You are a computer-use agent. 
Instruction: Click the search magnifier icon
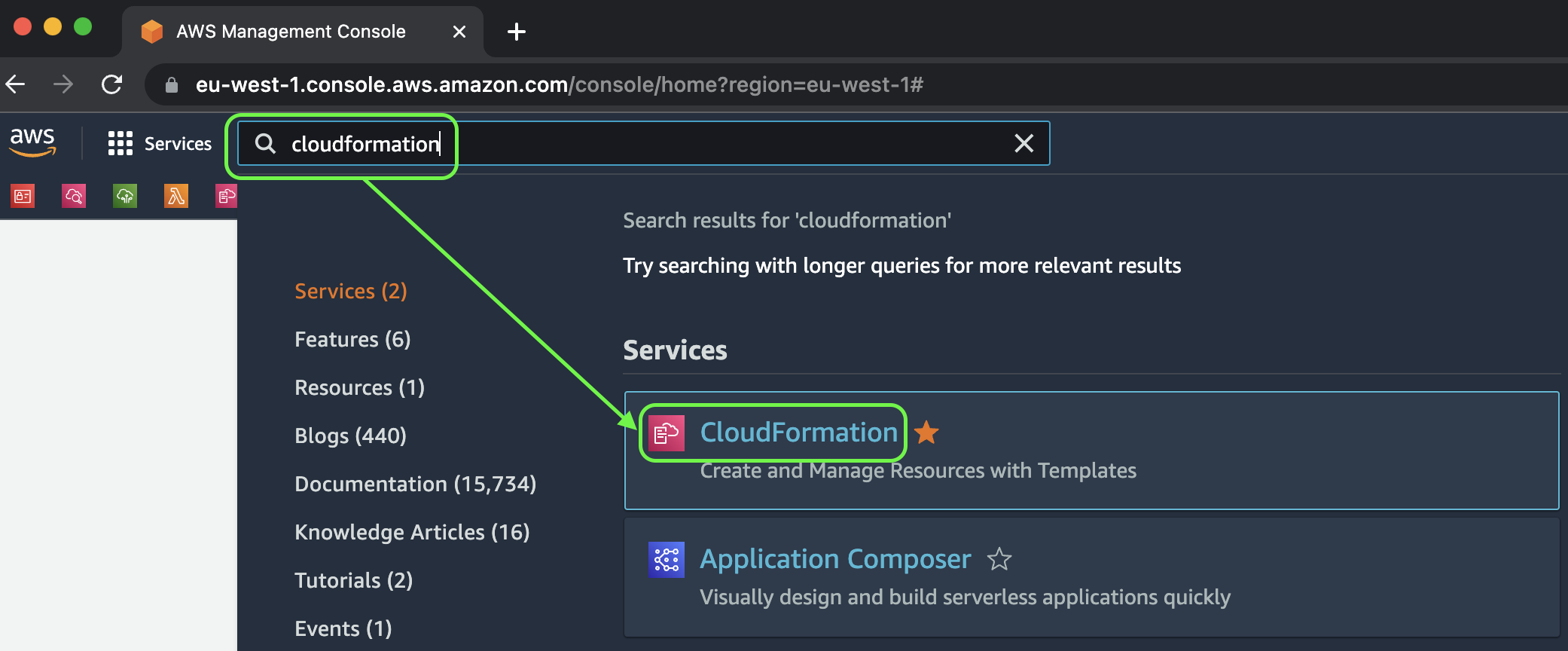(x=265, y=143)
